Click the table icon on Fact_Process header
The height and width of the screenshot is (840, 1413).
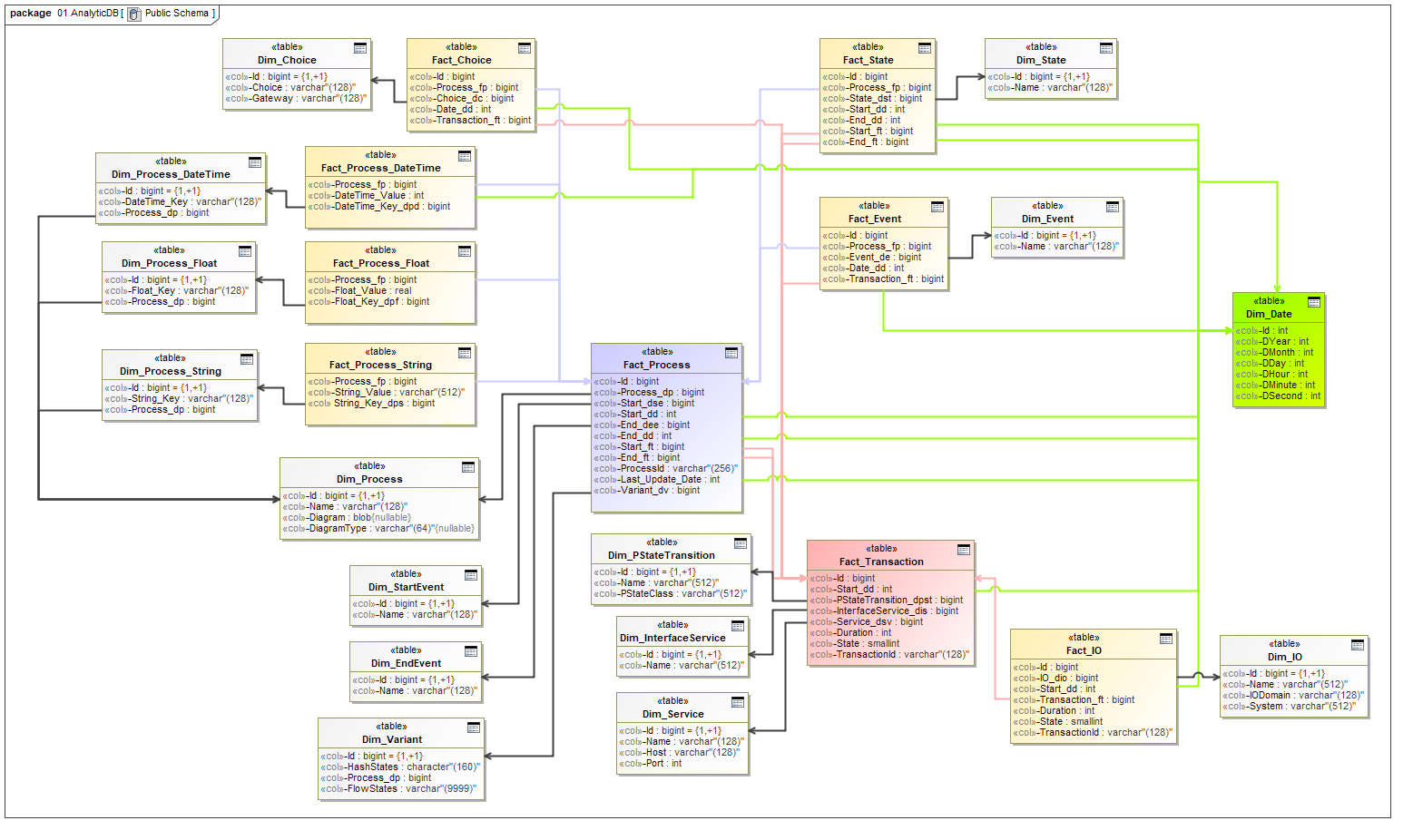(731, 353)
